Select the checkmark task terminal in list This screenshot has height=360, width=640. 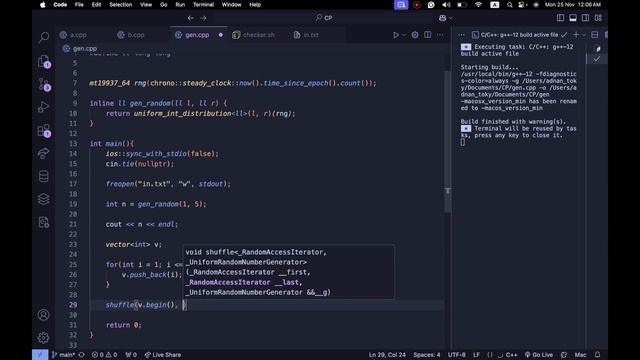[597, 59]
